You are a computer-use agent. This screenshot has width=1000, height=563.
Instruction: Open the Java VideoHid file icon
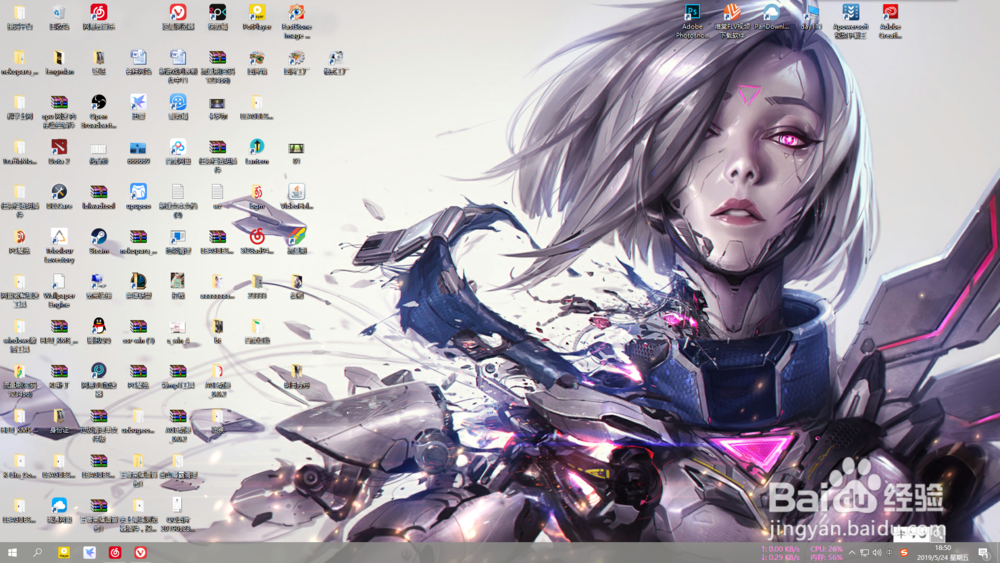tap(296, 196)
